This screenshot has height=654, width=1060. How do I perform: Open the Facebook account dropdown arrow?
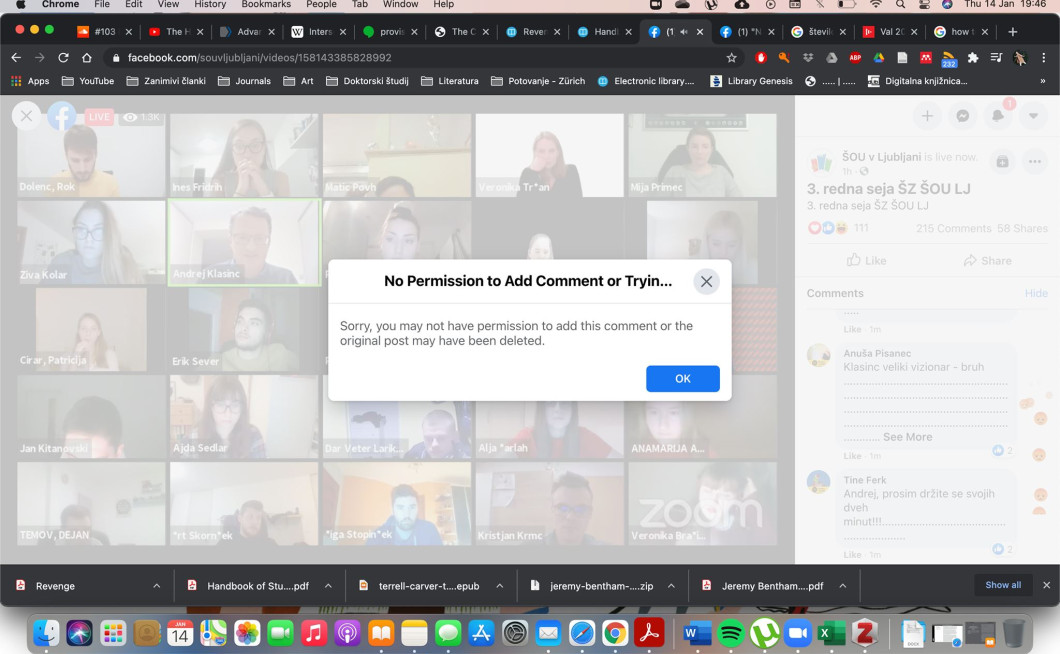(x=1034, y=116)
